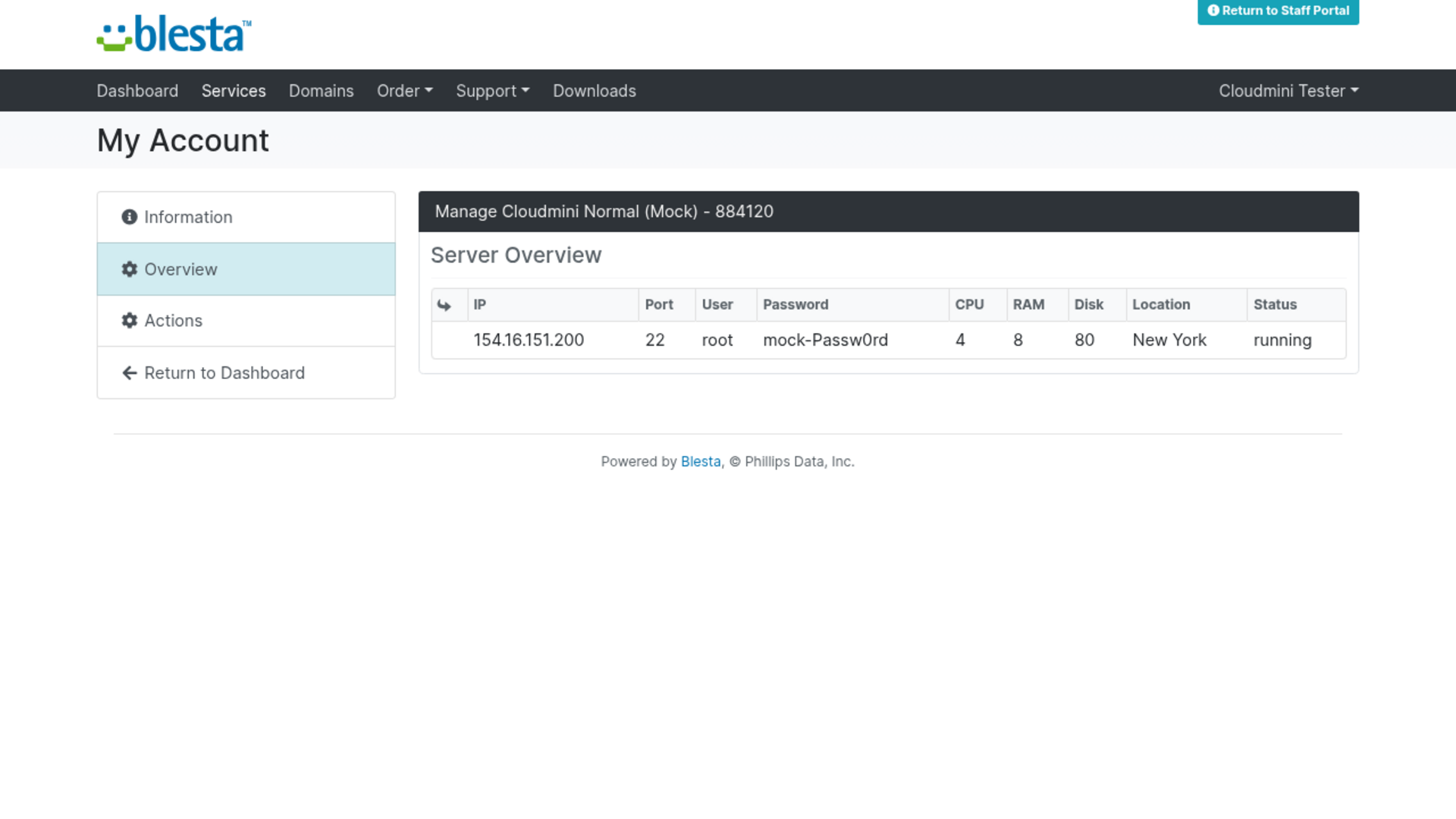This screenshot has width=1456, height=819.
Task: Open the Cloudmini Tester account dropdown
Action: click(1288, 91)
